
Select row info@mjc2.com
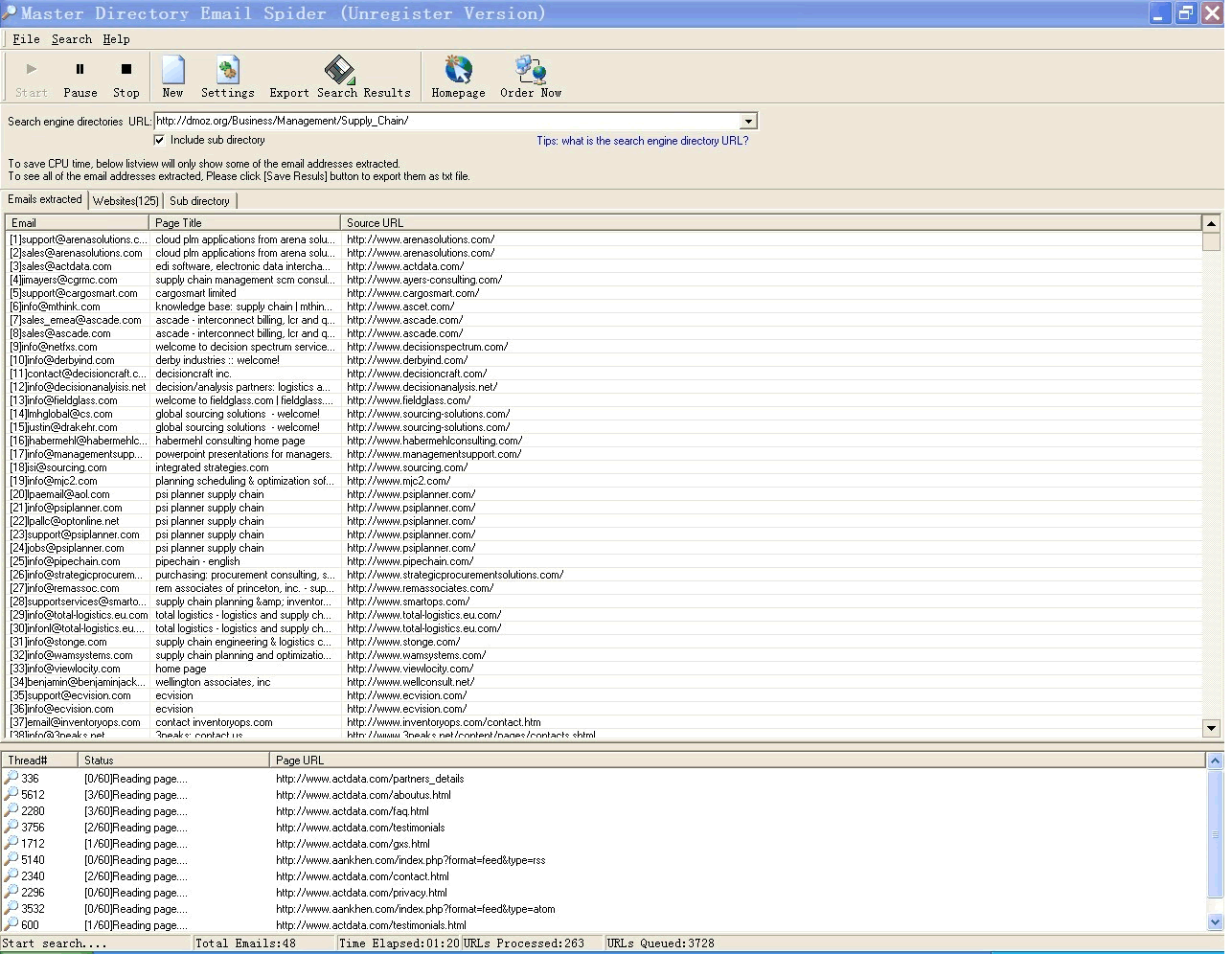tap(604, 481)
